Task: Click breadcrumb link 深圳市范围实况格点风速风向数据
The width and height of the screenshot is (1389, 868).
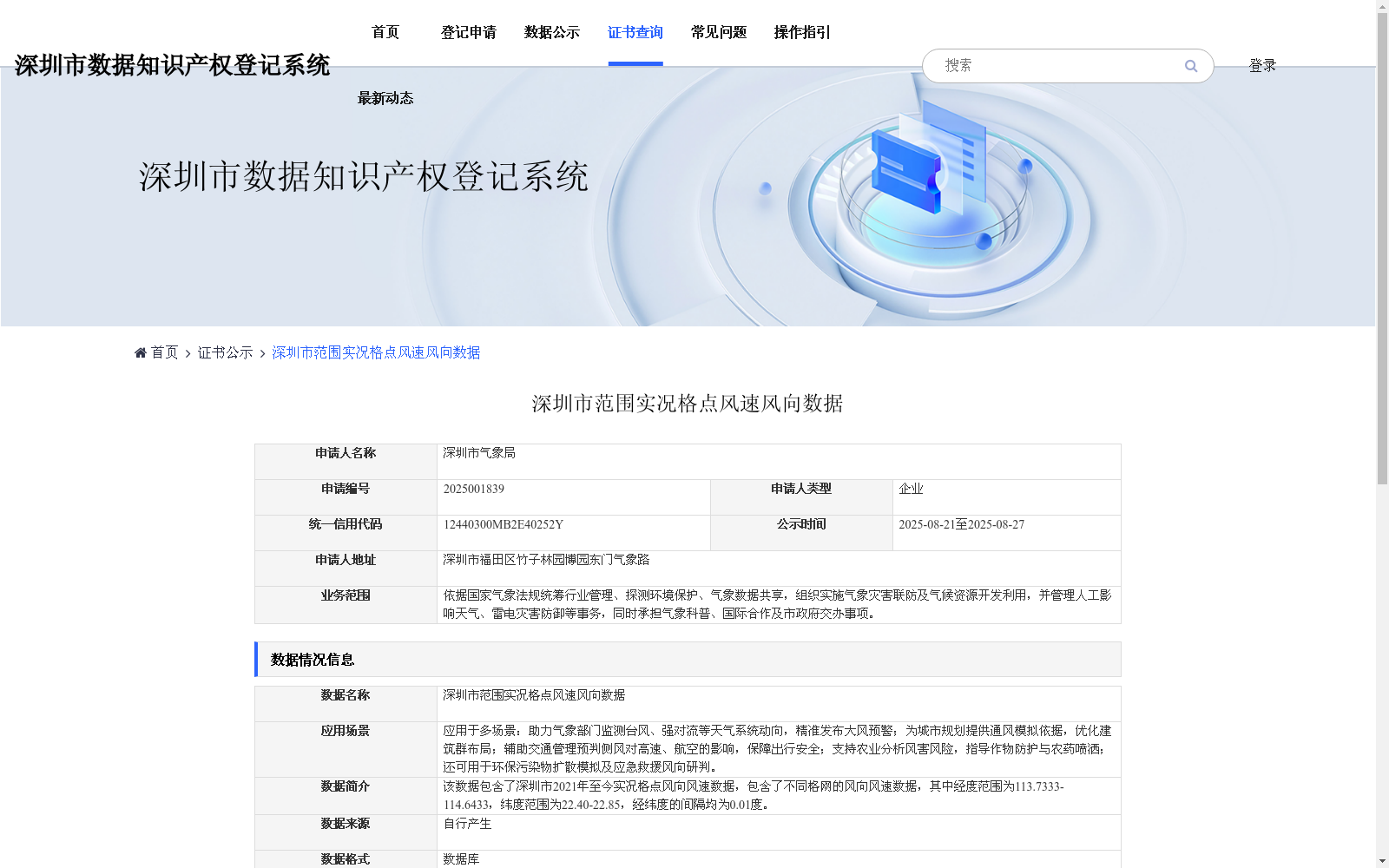Action: tap(375, 352)
